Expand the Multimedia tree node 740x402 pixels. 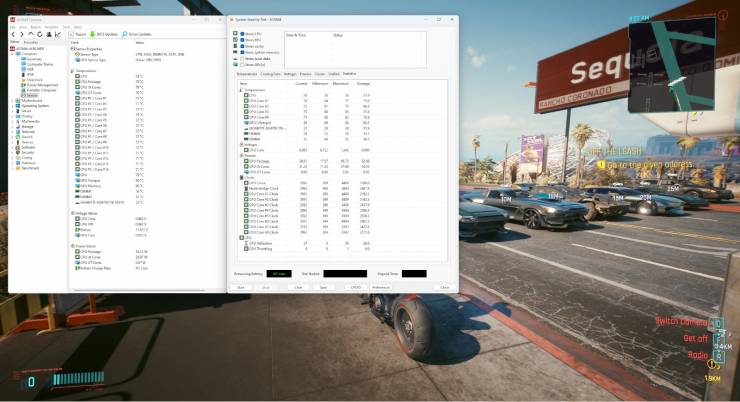click(12, 121)
